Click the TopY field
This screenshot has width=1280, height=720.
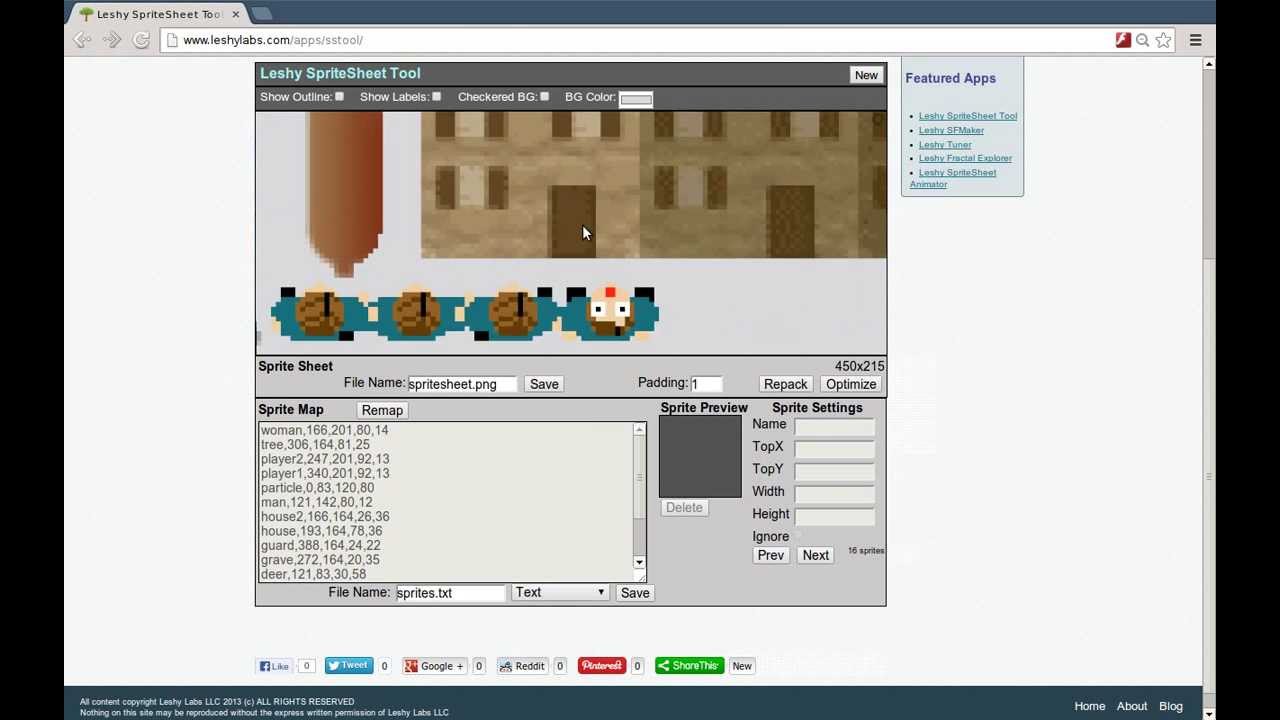click(x=834, y=470)
